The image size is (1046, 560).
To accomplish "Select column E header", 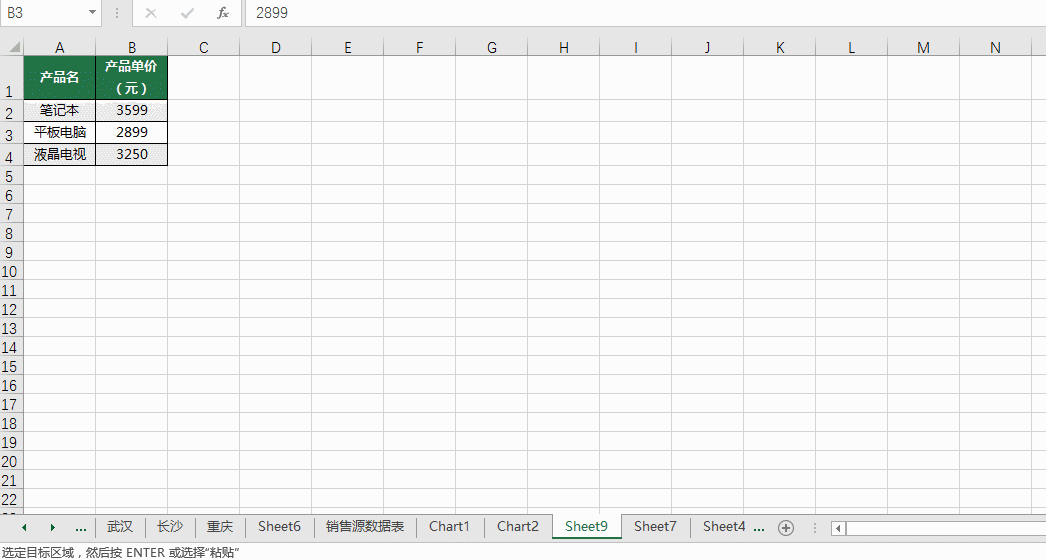I will click(x=348, y=47).
